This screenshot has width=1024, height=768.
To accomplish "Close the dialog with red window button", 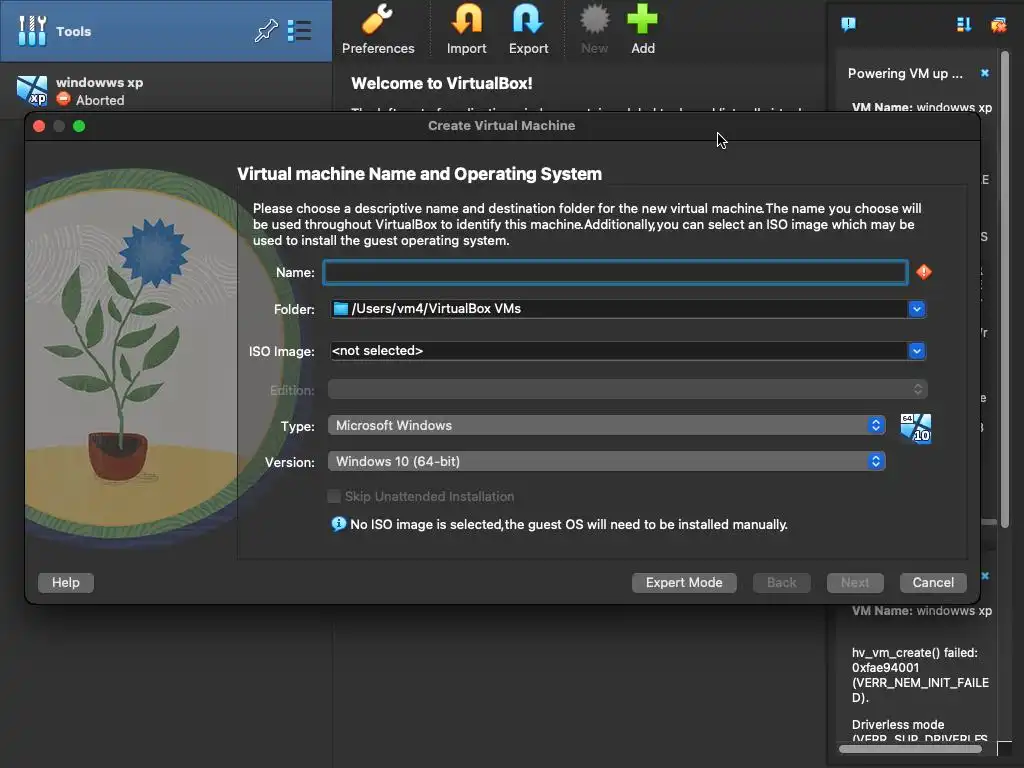I will (x=39, y=126).
